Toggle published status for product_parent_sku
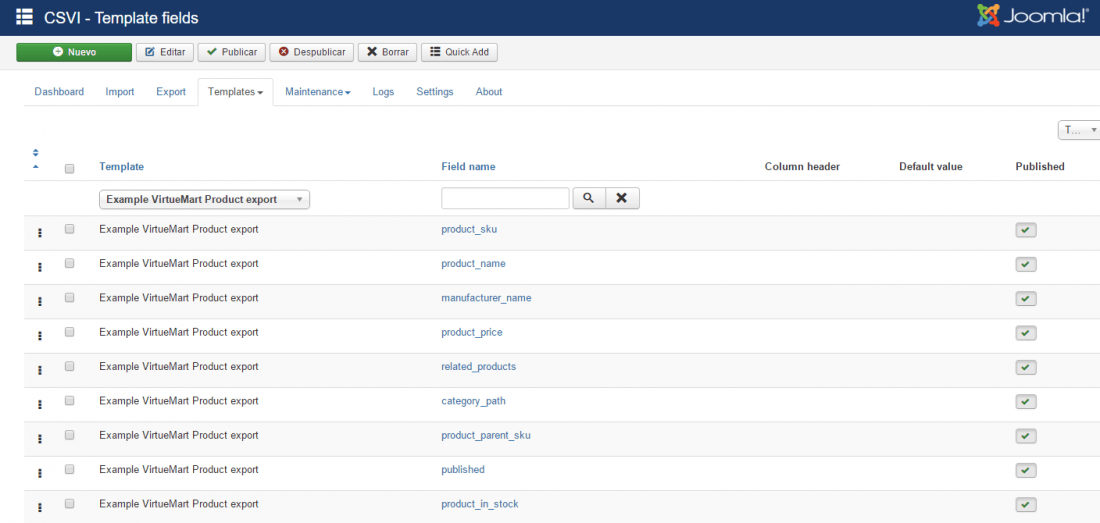The height and width of the screenshot is (523, 1100). pyautogui.click(x=1026, y=437)
